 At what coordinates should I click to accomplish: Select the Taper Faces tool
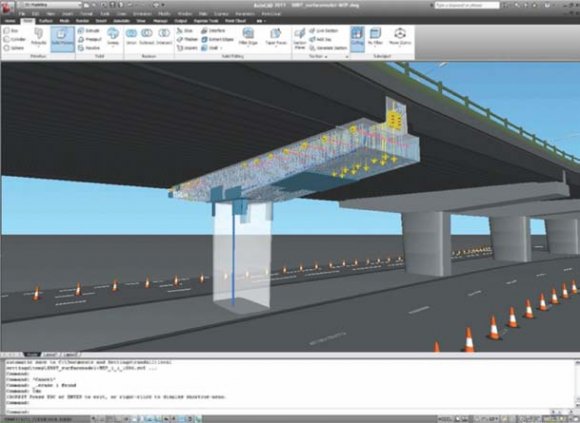point(276,36)
